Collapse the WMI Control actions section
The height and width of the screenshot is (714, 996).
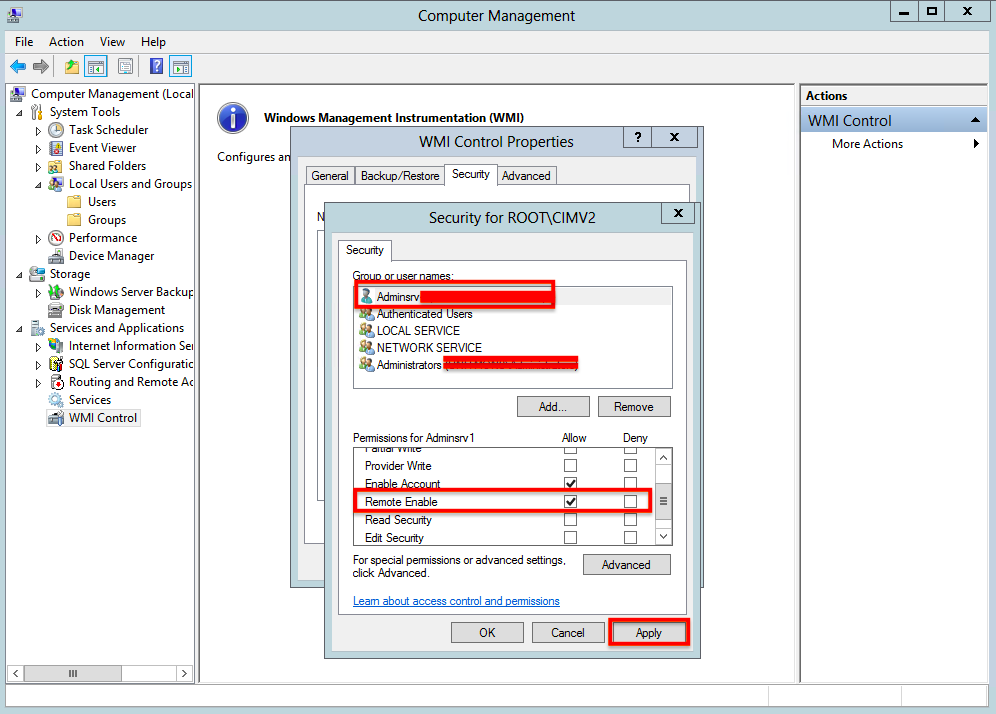(x=976, y=120)
